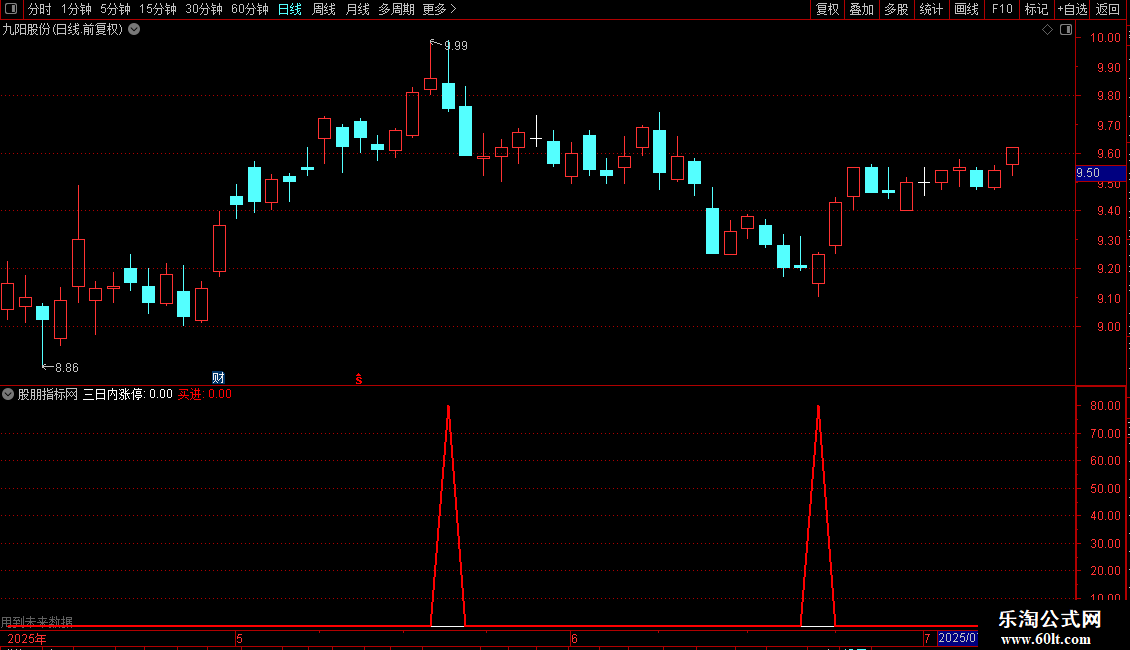Expand the 更多 periods menu
Image resolution: width=1130 pixels, height=650 pixels.
(440, 9)
